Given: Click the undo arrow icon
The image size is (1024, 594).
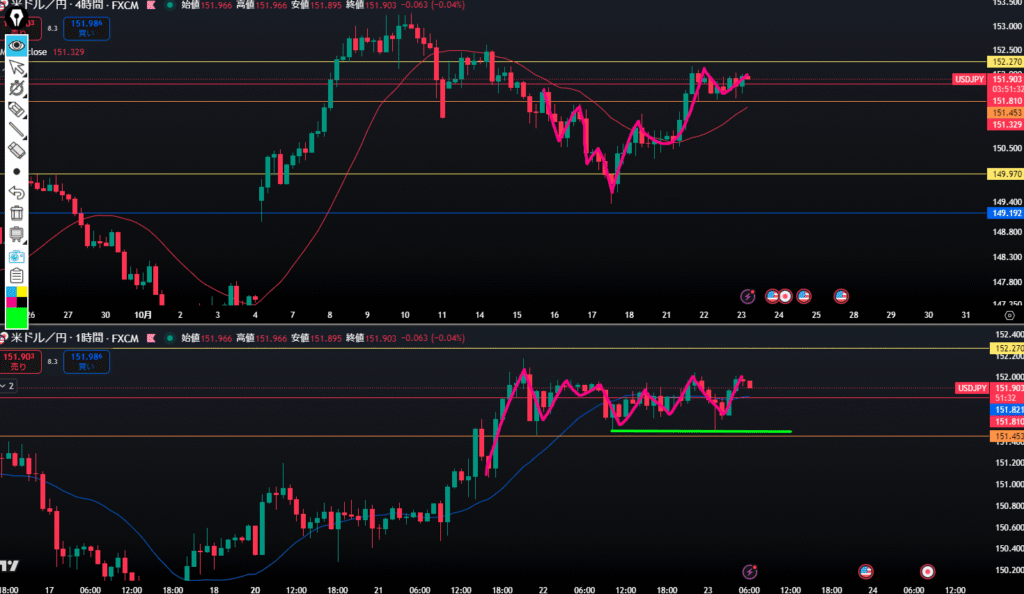Looking at the screenshot, I should (x=16, y=191).
